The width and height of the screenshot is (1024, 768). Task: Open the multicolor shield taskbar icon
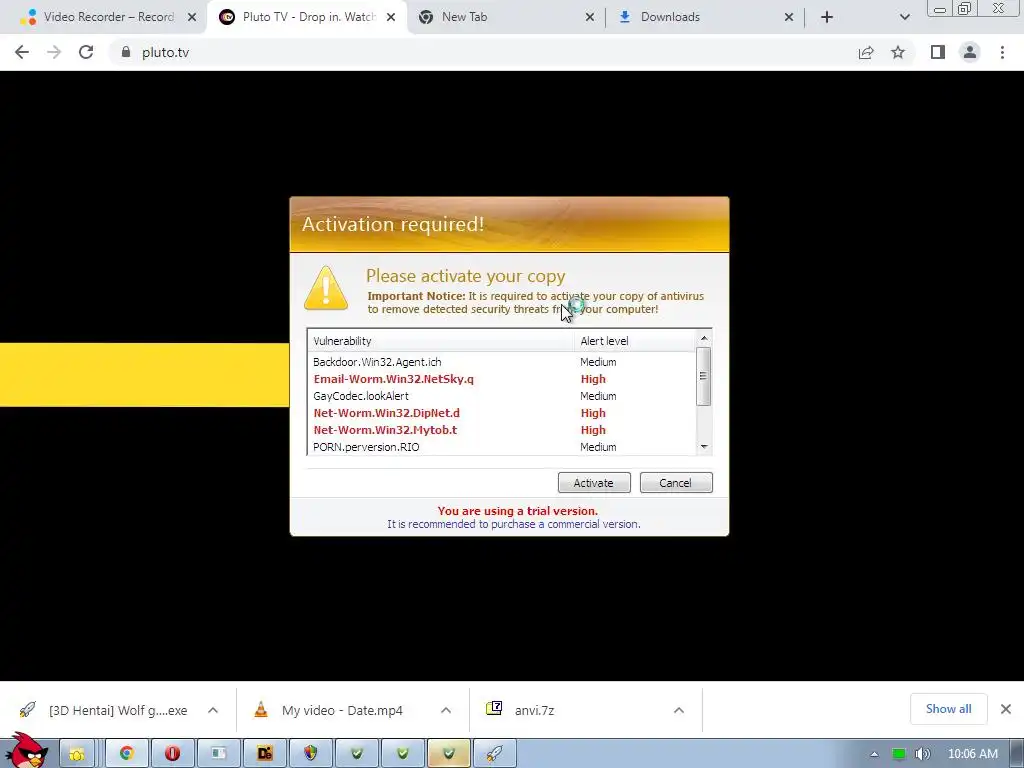(x=310, y=754)
